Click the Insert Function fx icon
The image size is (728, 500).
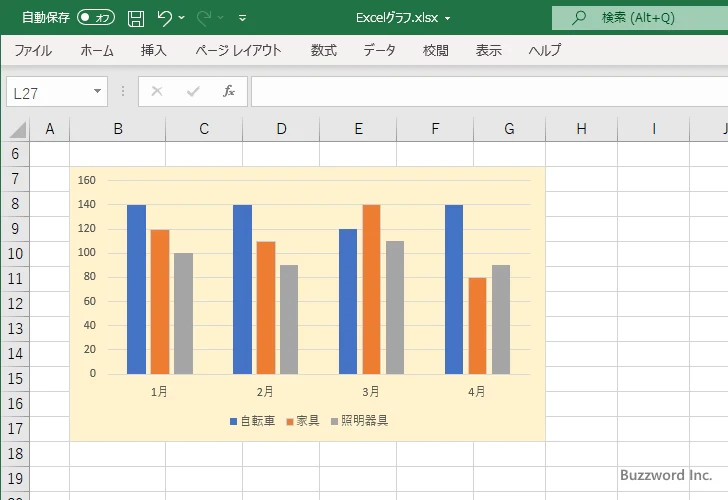pos(229,91)
